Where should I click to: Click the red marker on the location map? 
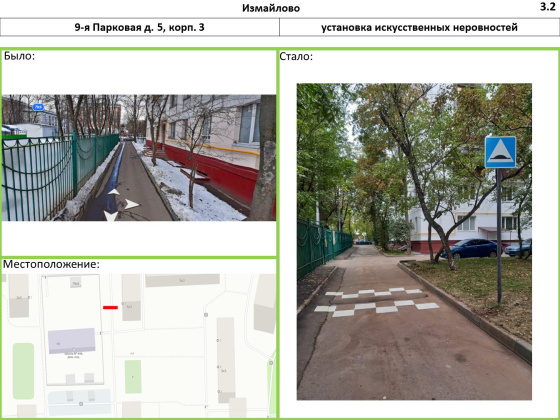[110, 307]
